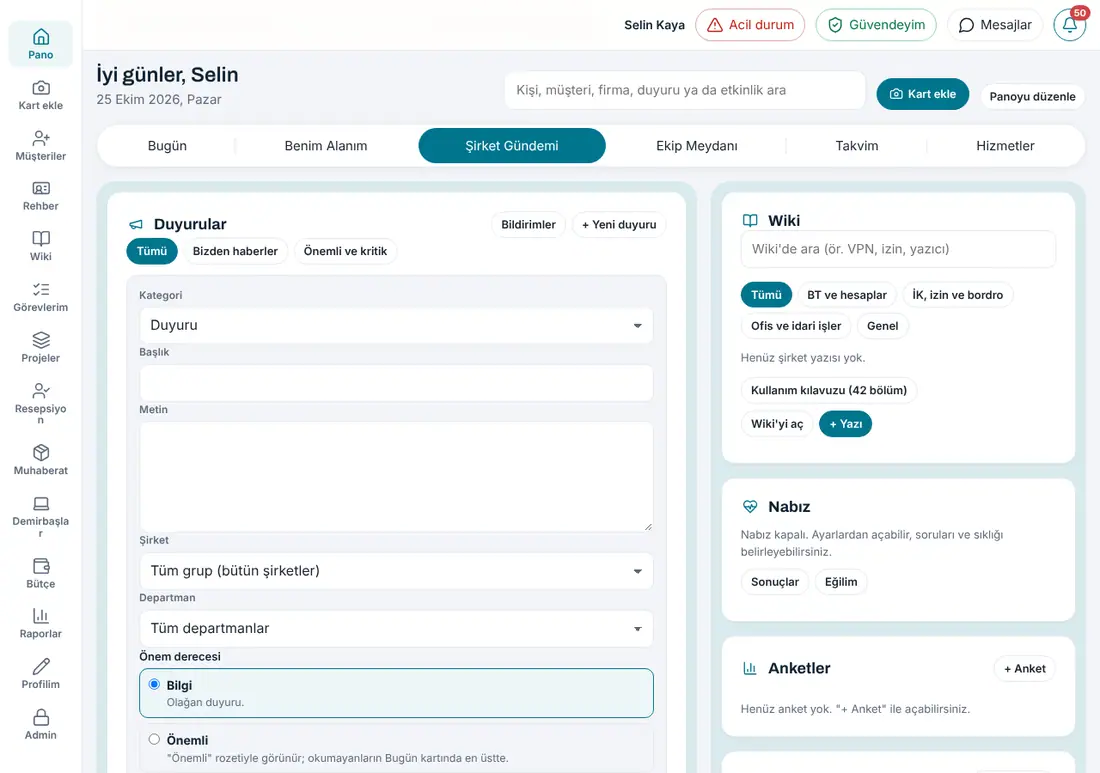This screenshot has height=773, width=1100.
Task: Click the Metin text area
Action: point(396,476)
